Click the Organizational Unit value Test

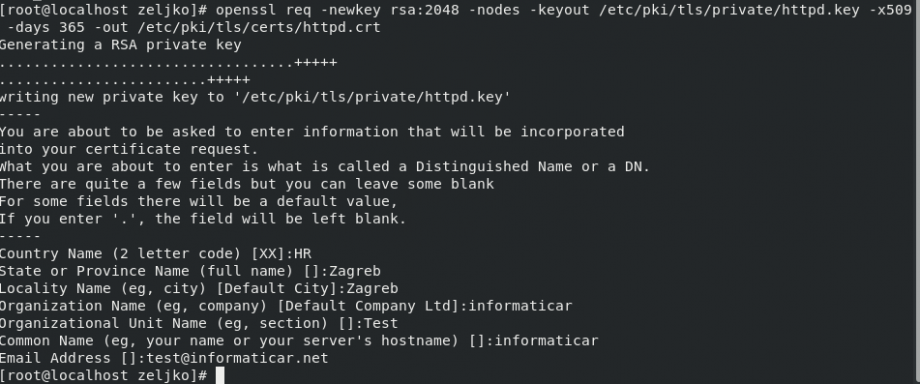tap(381, 323)
